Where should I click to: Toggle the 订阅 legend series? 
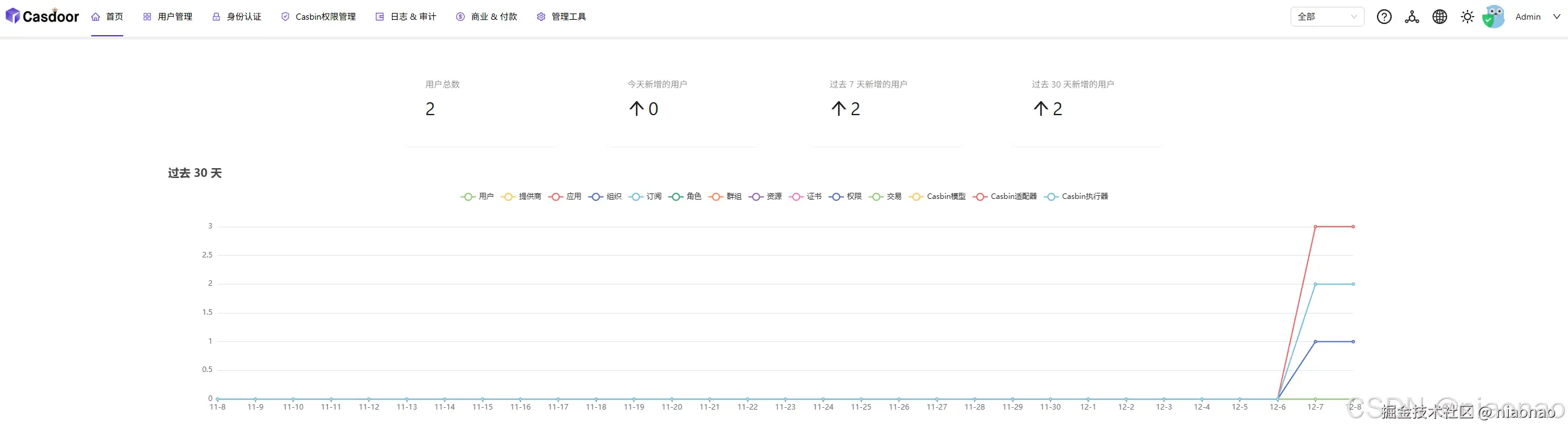[x=645, y=196]
